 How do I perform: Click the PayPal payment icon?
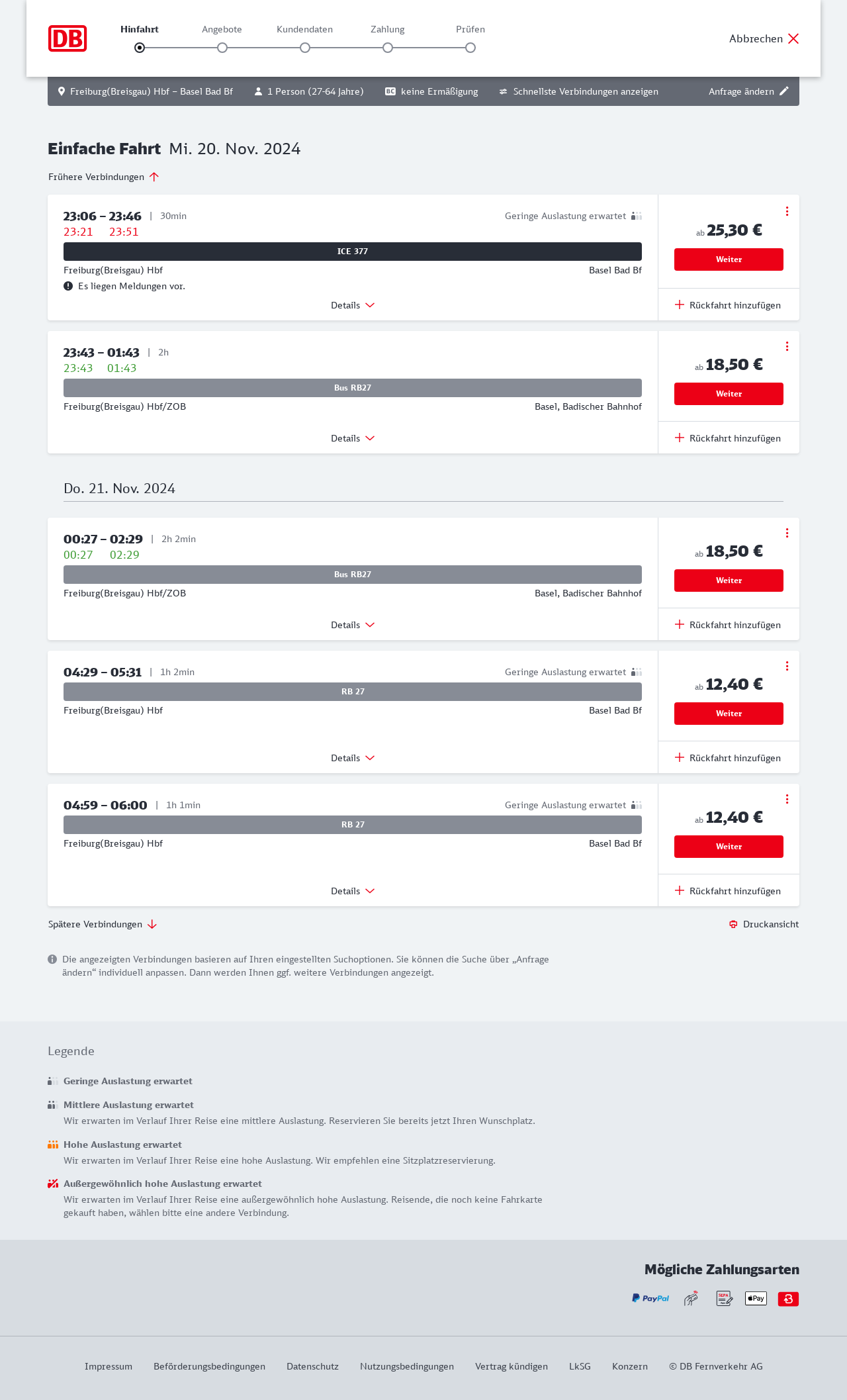click(650, 1299)
